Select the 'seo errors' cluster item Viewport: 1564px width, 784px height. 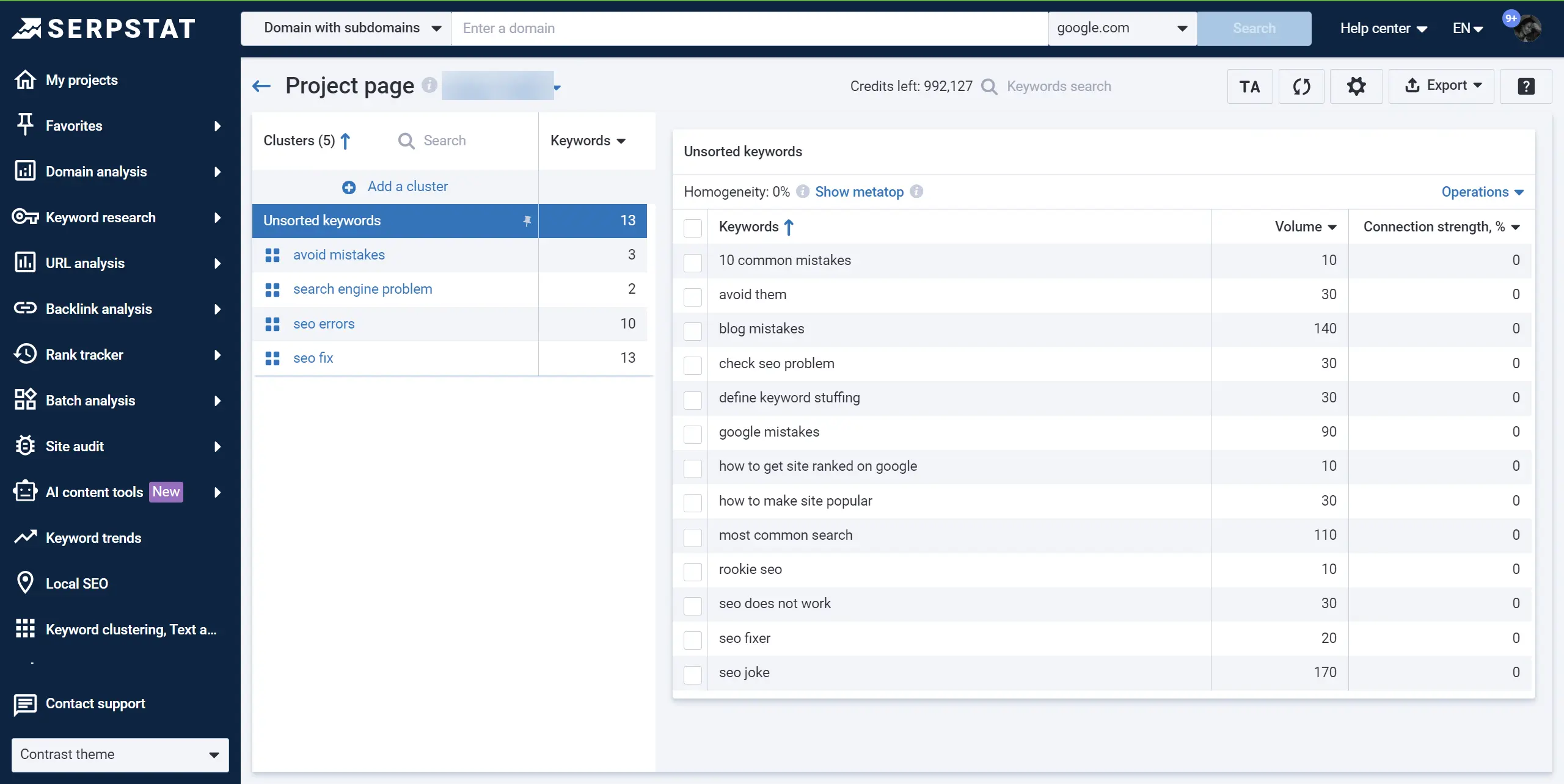click(323, 323)
